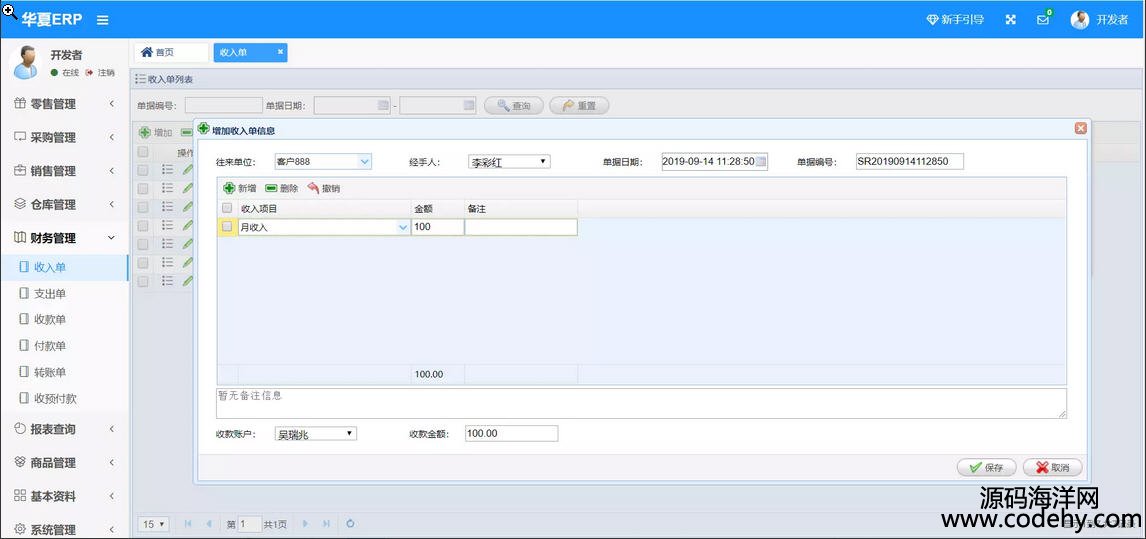This screenshot has height=539, width=1146.
Task: Click the 暂无备注信息 remarks textarea
Action: 641,403
